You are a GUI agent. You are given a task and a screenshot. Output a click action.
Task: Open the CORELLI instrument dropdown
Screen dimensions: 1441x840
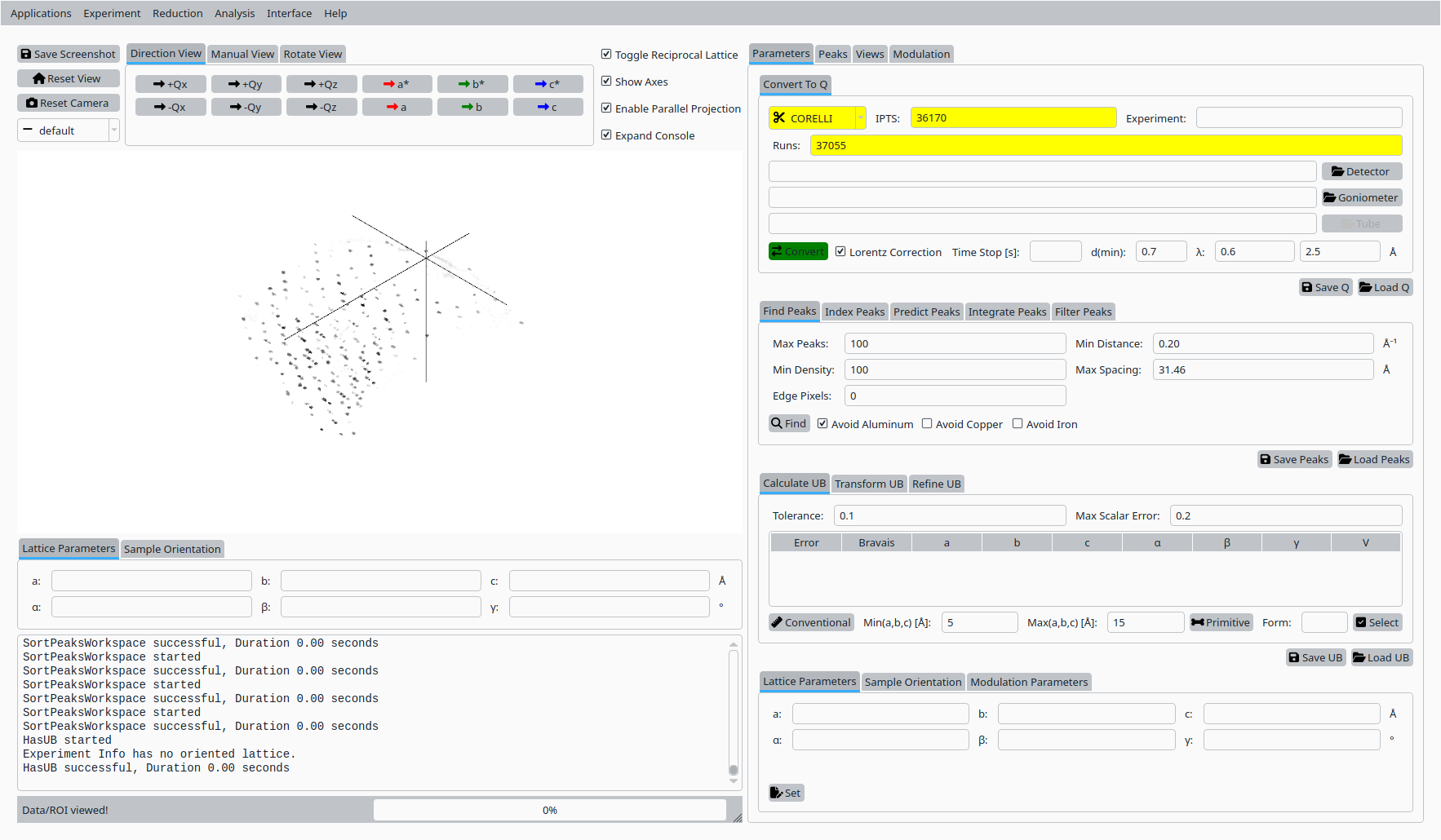point(817,118)
